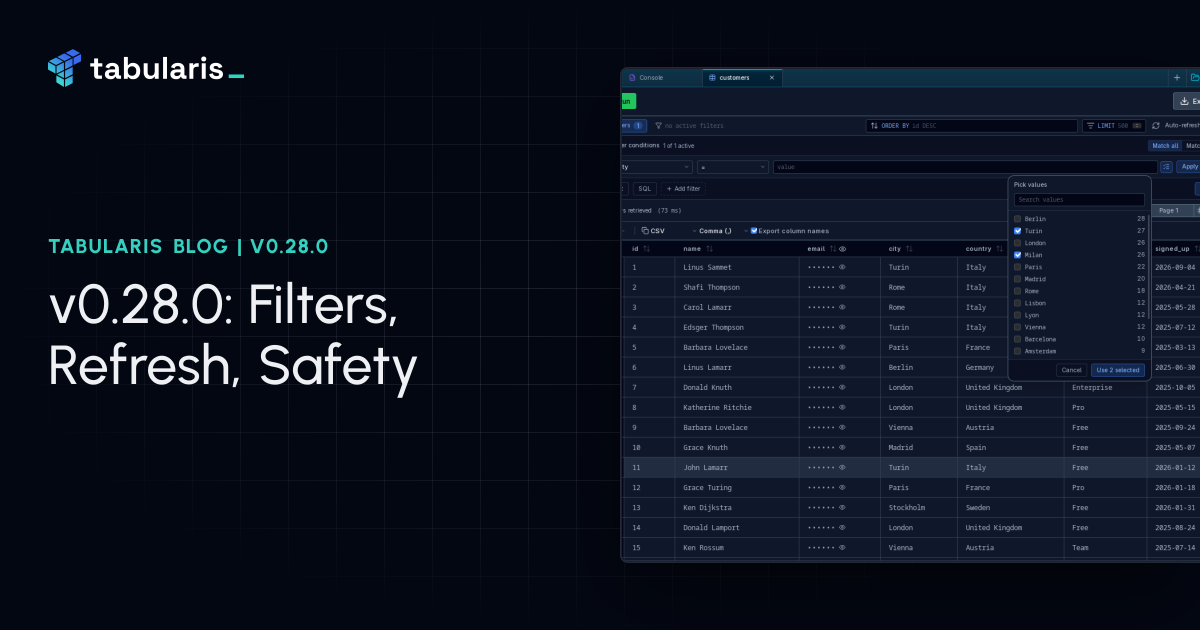
Task: Uncheck the Milan value checkbox
Action: pyautogui.click(x=1018, y=255)
